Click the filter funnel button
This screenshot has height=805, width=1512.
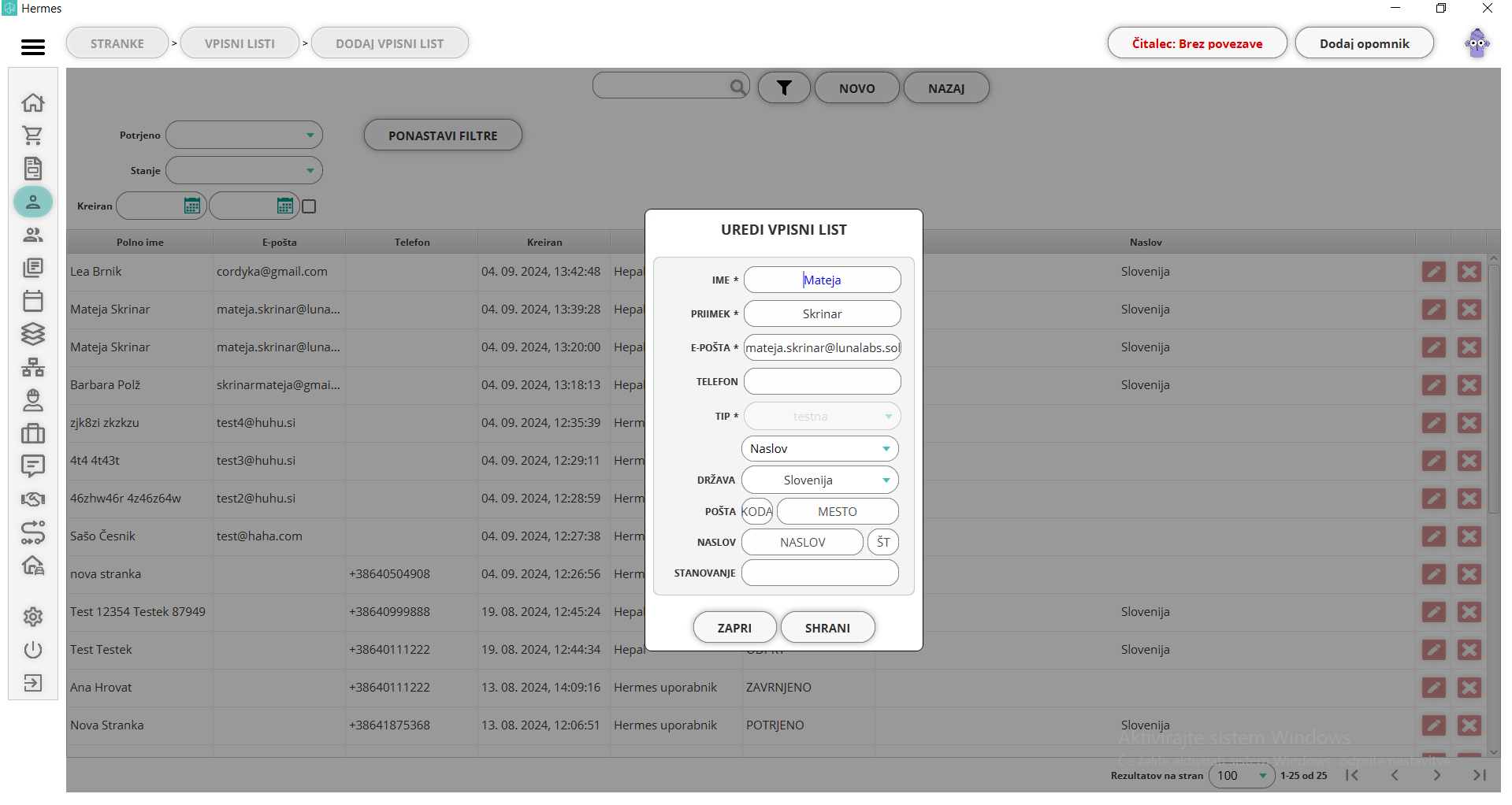(784, 88)
